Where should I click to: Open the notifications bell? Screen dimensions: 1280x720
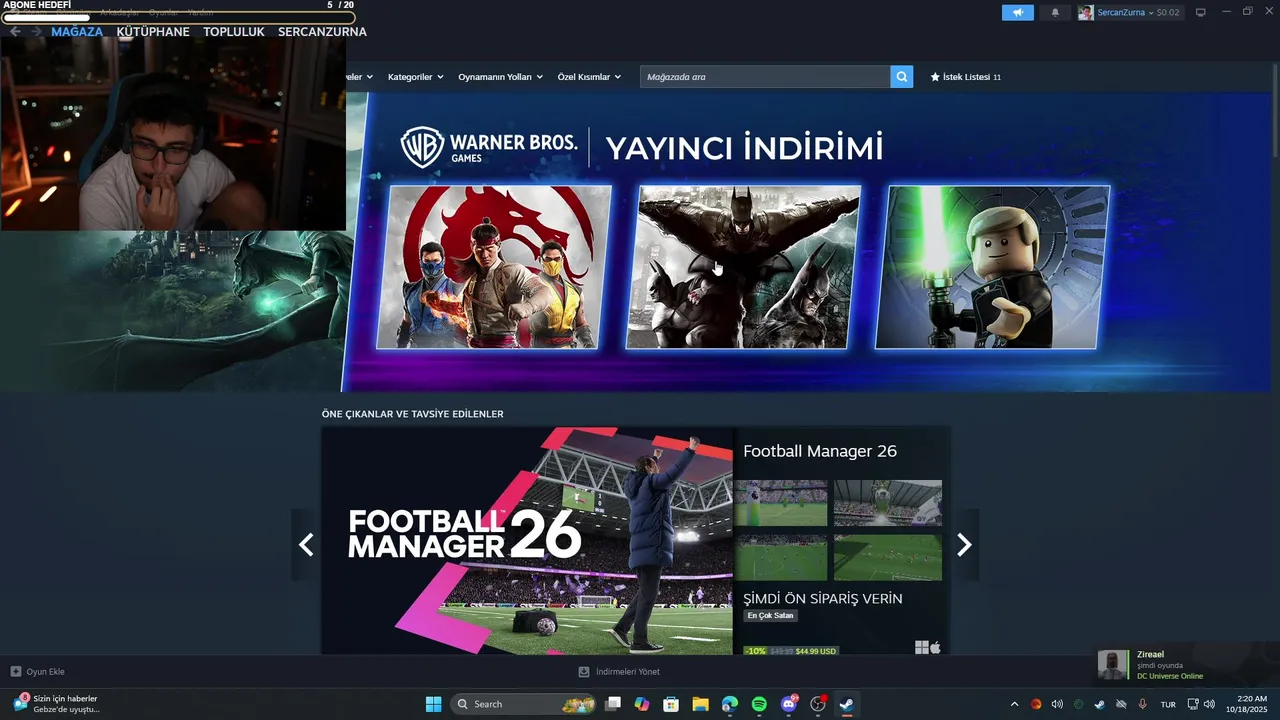point(1055,12)
